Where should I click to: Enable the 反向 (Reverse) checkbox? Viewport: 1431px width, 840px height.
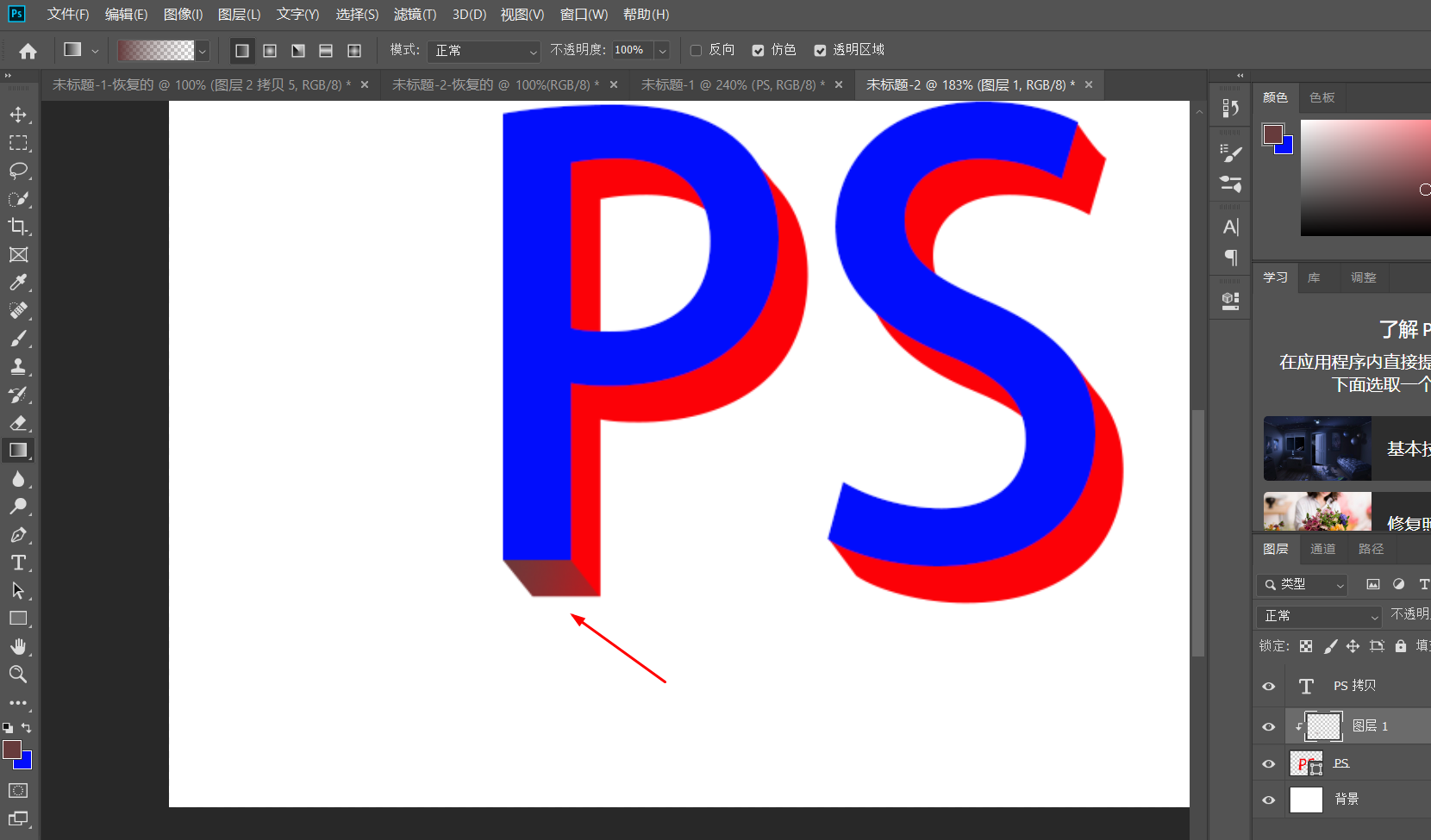[x=697, y=51]
